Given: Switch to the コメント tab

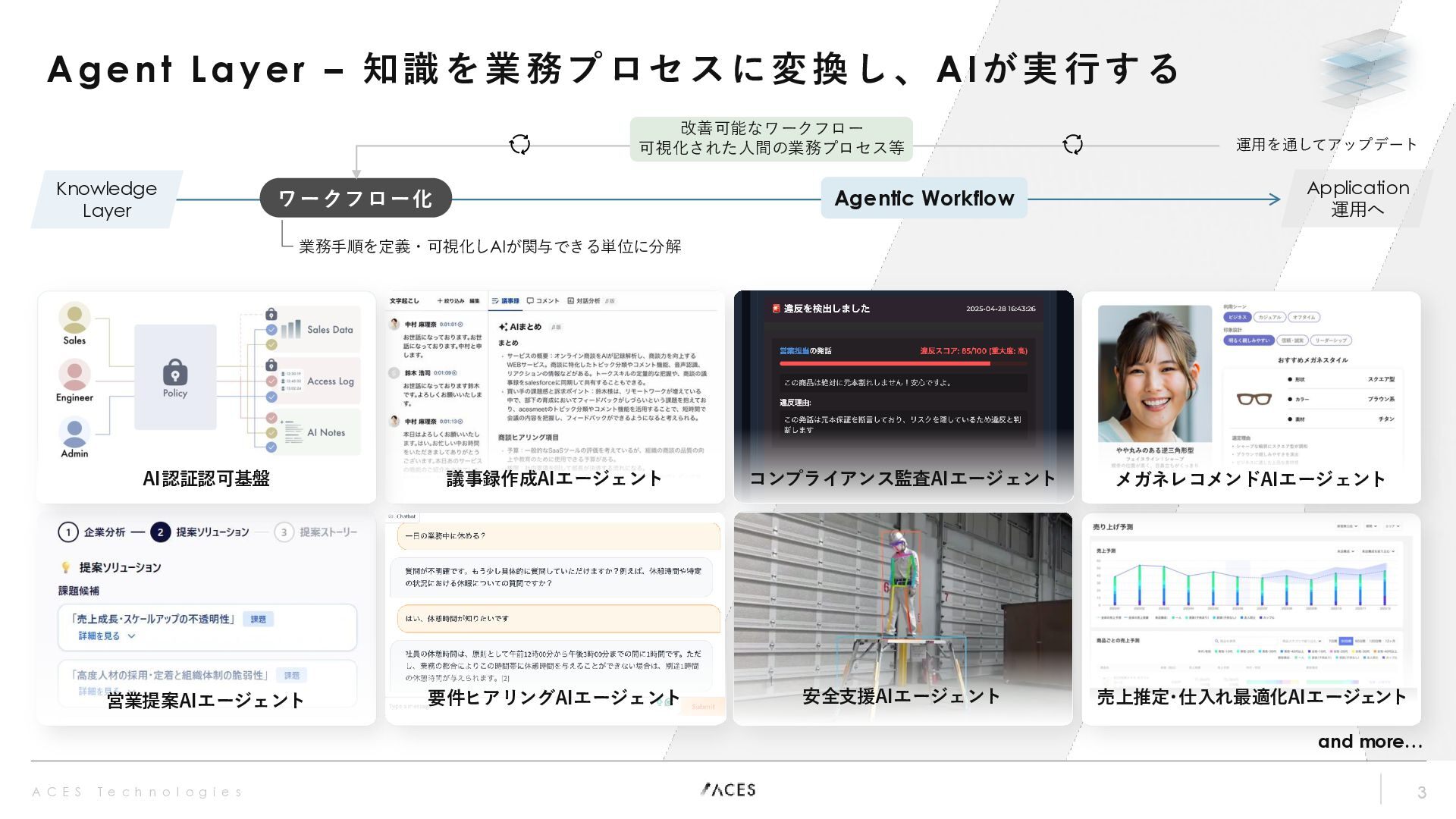Looking at the screenshot, I should [543, 301].
